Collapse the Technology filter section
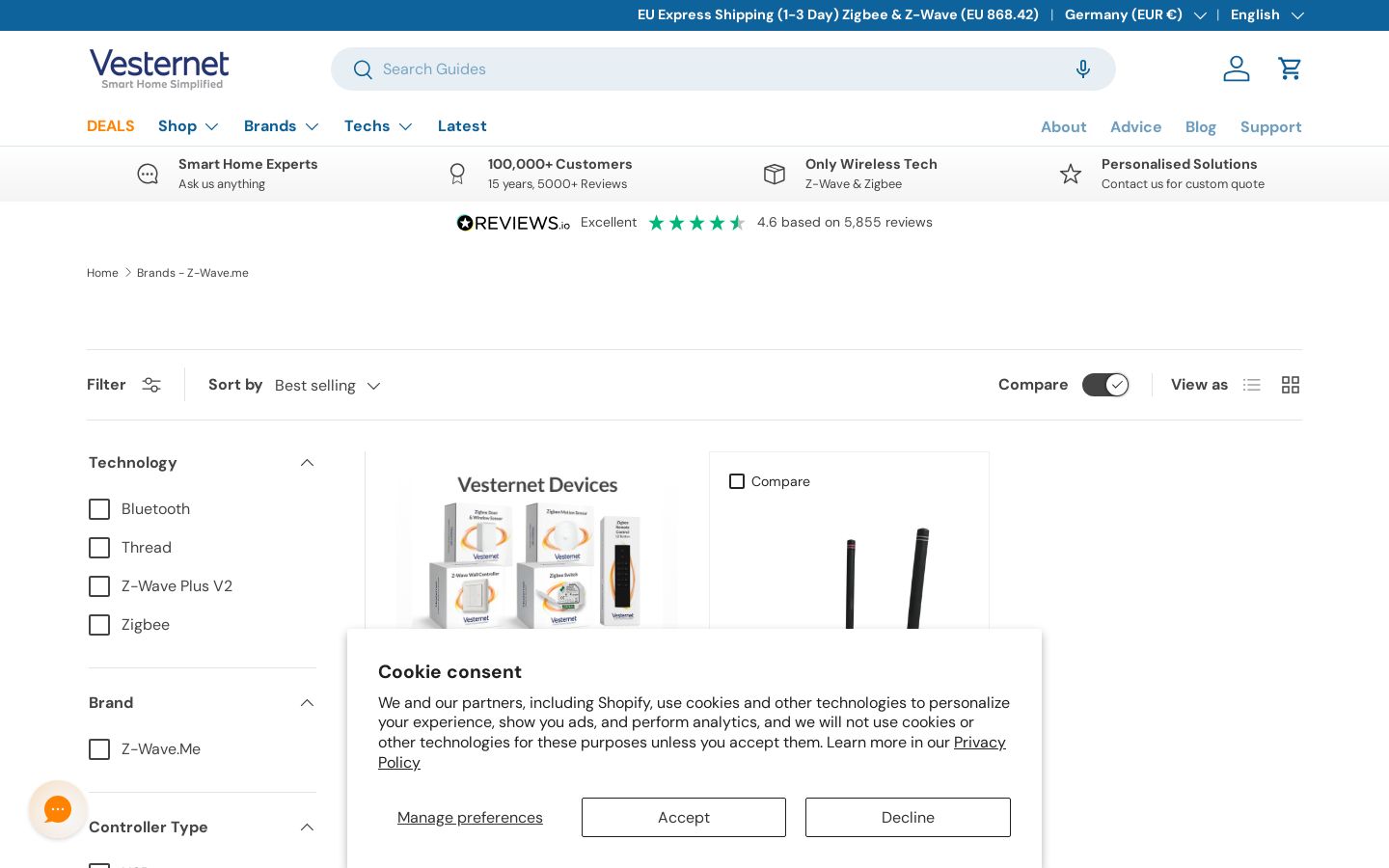 pos(308,463)
